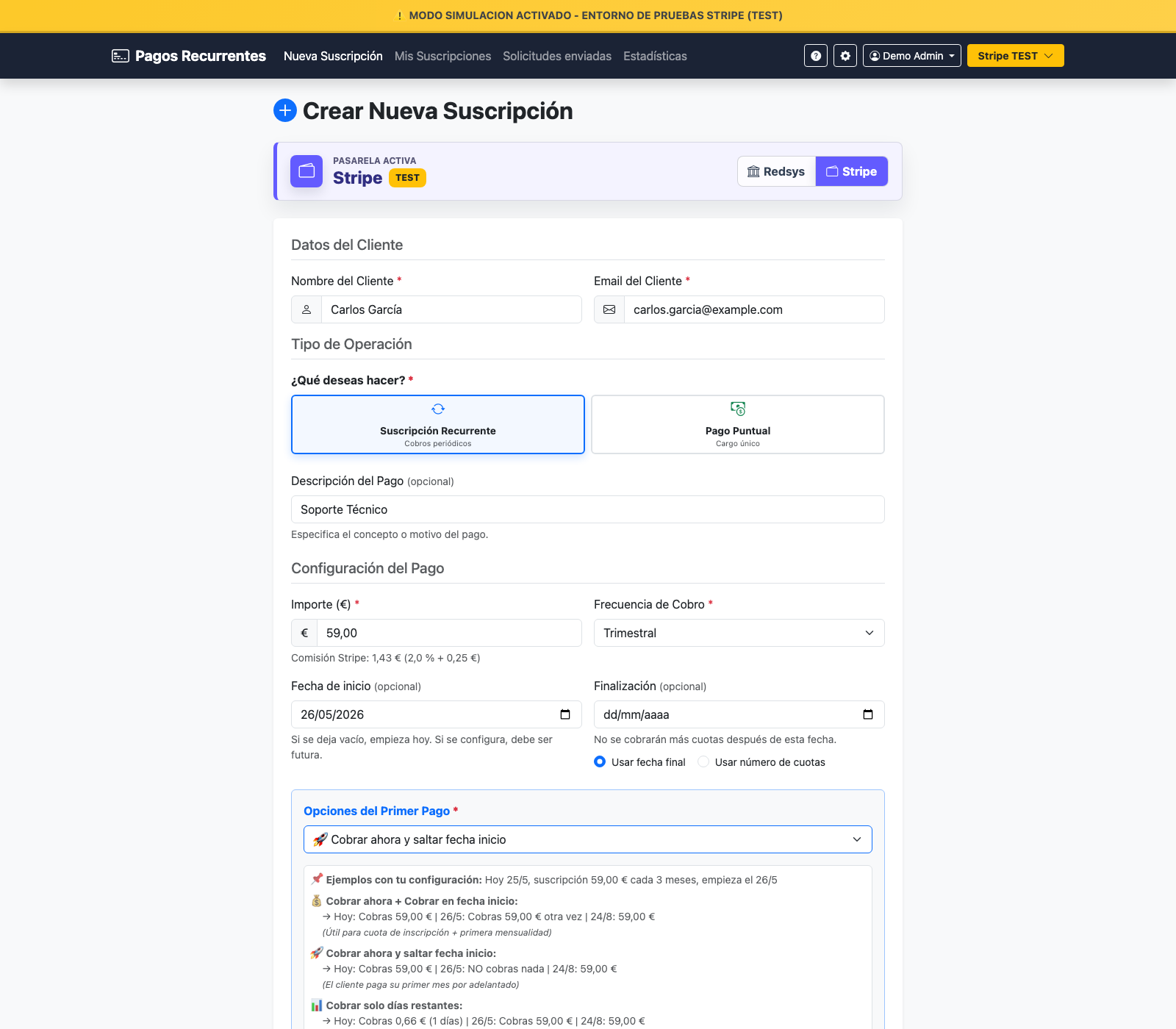Click the Pagos Recurrentes brand link

click(189, 56)
